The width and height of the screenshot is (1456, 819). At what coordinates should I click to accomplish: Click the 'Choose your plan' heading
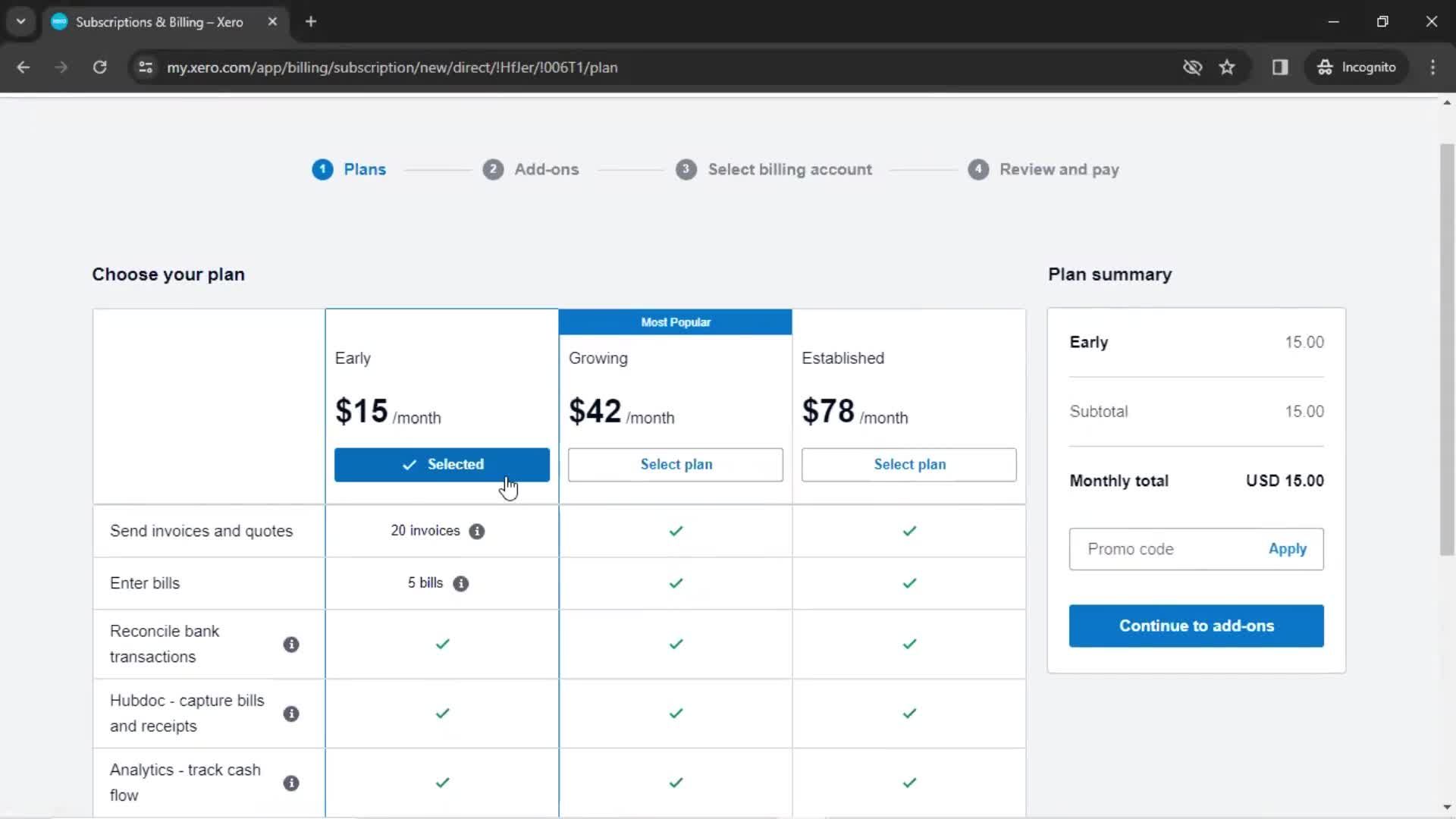[168, 274]
